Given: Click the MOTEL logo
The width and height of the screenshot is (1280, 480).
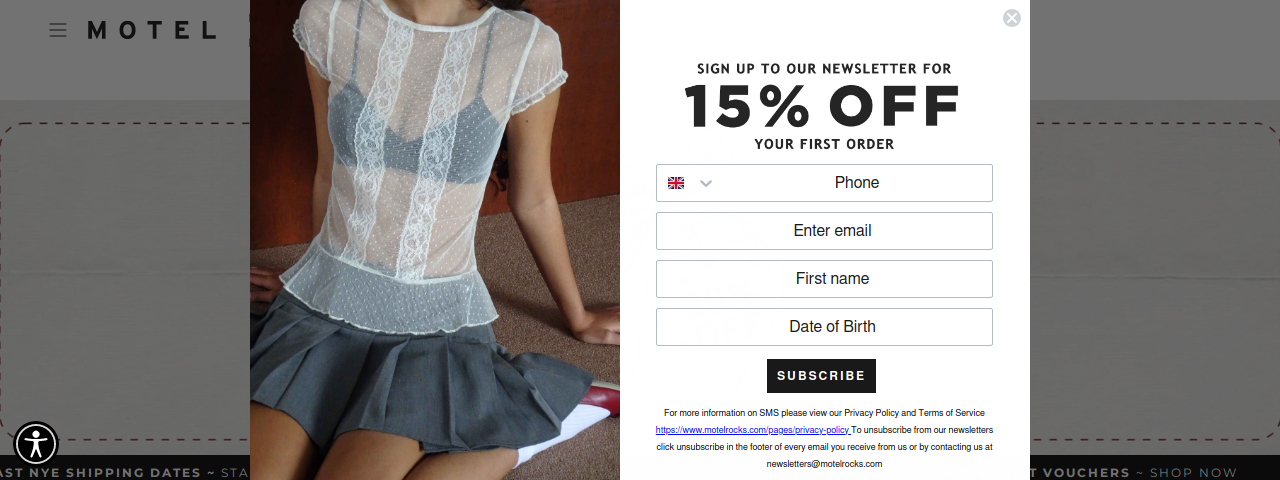Looking at the screenshot, I should 152,30.
